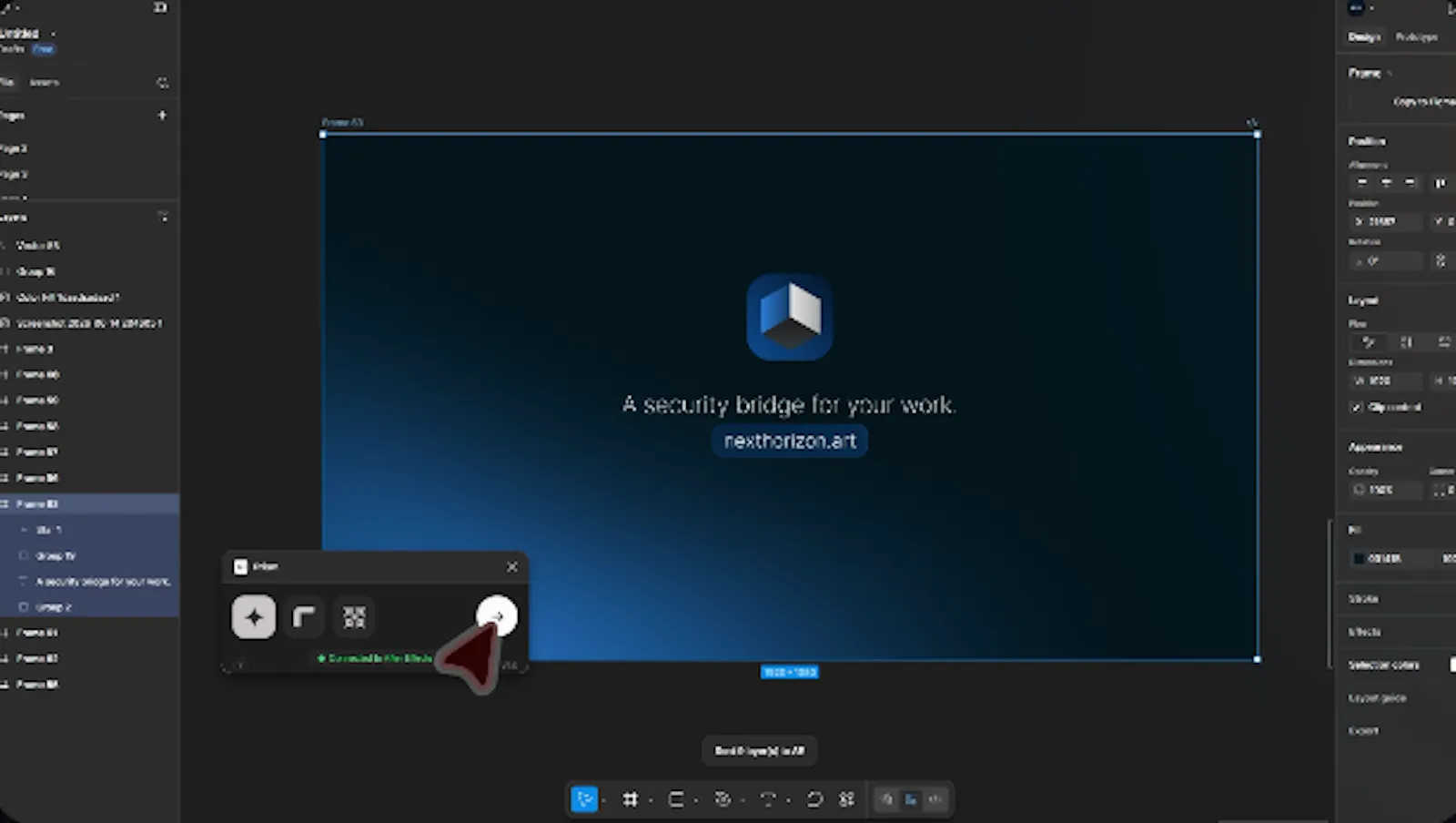Viewport: 1456px width, 823px height.
Task: Close the plugin window with the X
Action: [x=512, y=566]
